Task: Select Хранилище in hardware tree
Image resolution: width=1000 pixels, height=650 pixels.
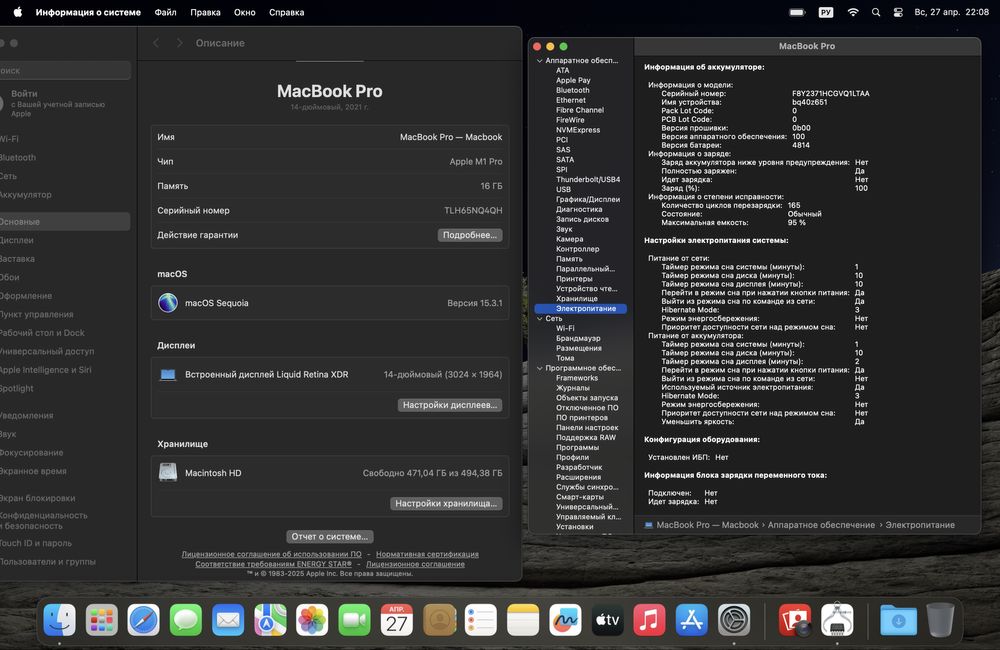Action: tap(577, 299)
